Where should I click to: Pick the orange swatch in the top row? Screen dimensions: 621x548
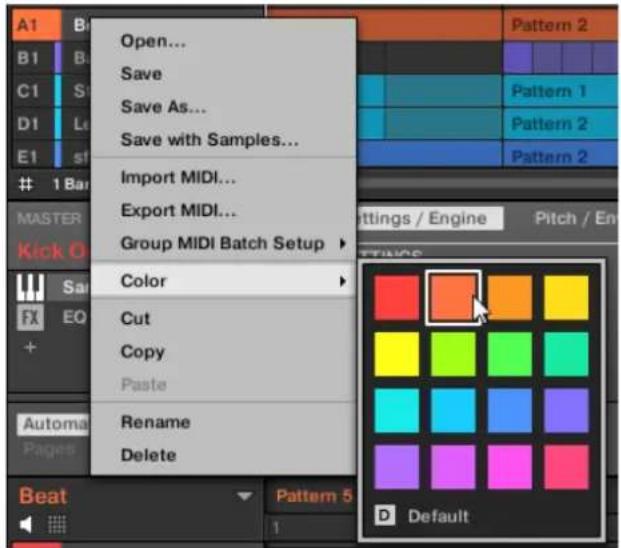(510, 298)
